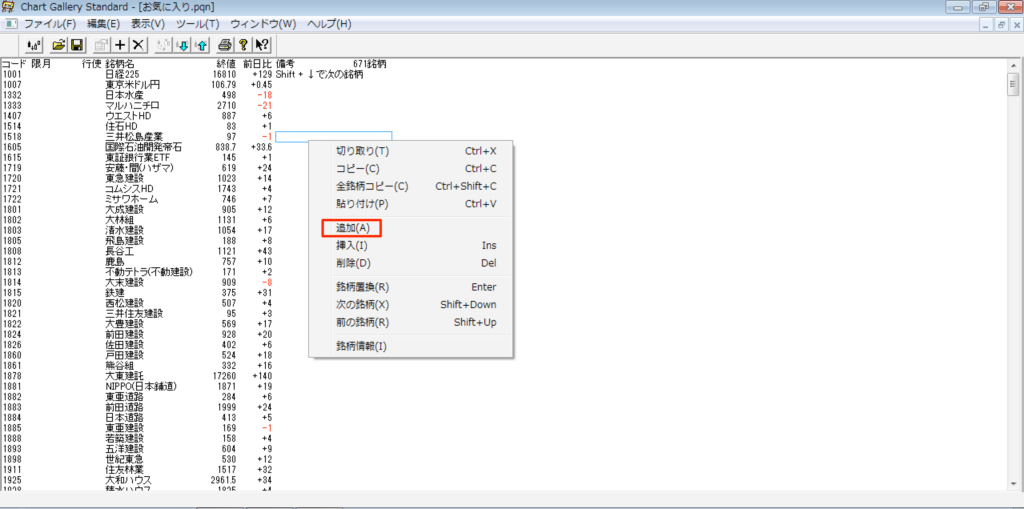Click the cyan up-arrow previous stock icon
The height and width of the screenshot is (509, 1024).
(200, 45)
